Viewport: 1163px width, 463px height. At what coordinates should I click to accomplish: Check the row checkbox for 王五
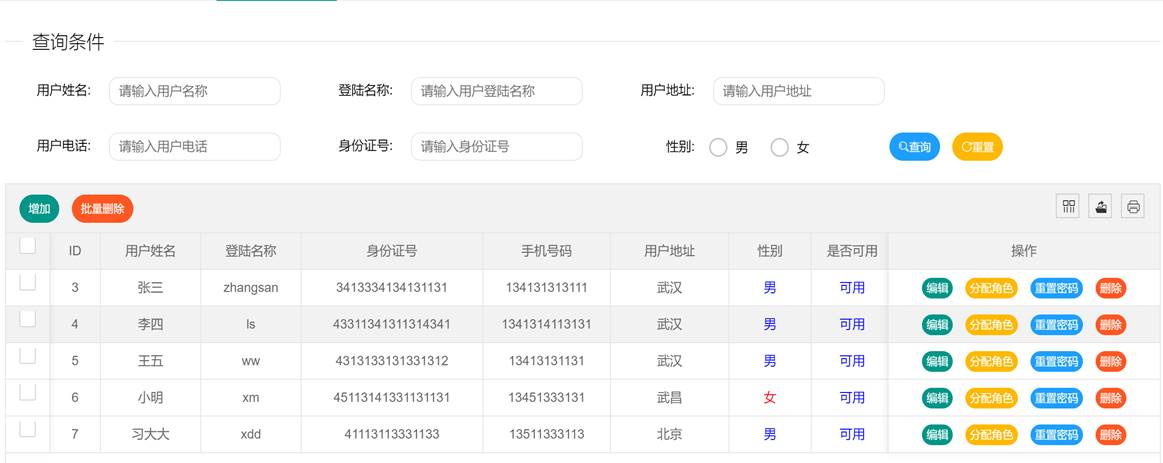pyautogui.click(x=27, y=355)
